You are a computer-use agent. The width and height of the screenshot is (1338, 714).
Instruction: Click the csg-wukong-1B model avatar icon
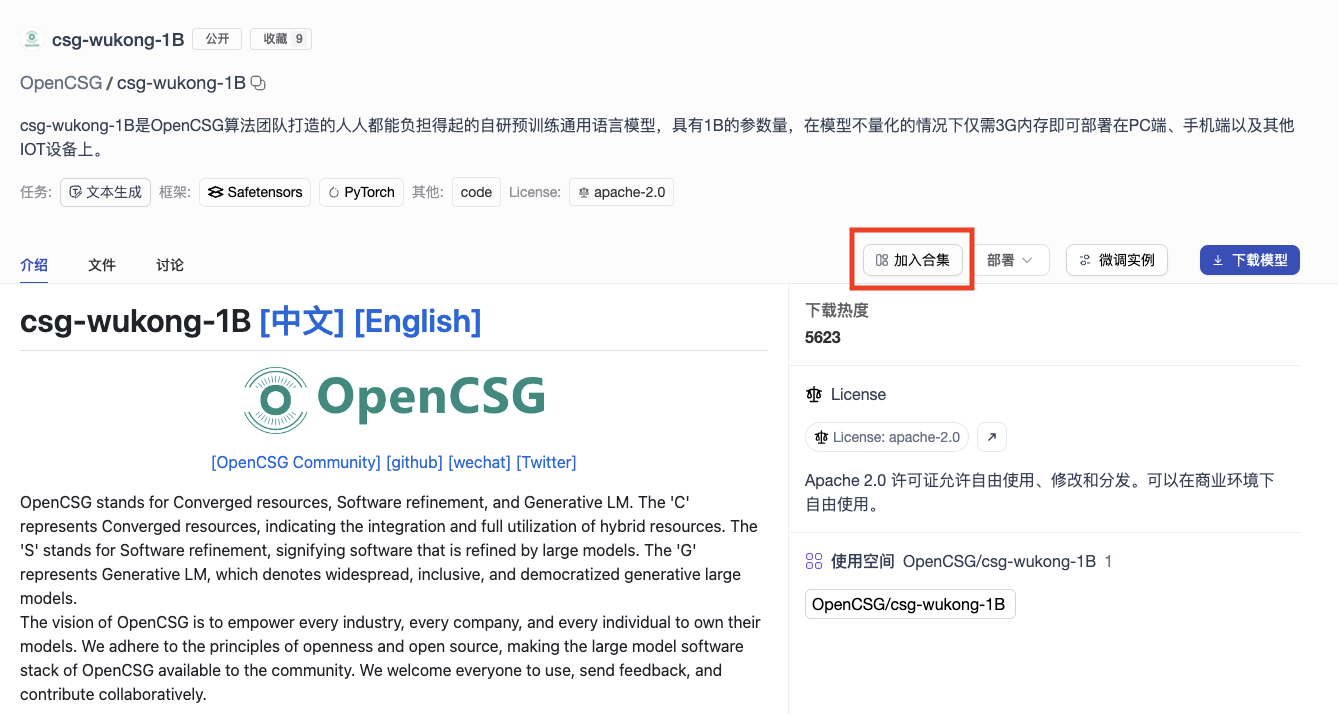click(x=32, y=40)
